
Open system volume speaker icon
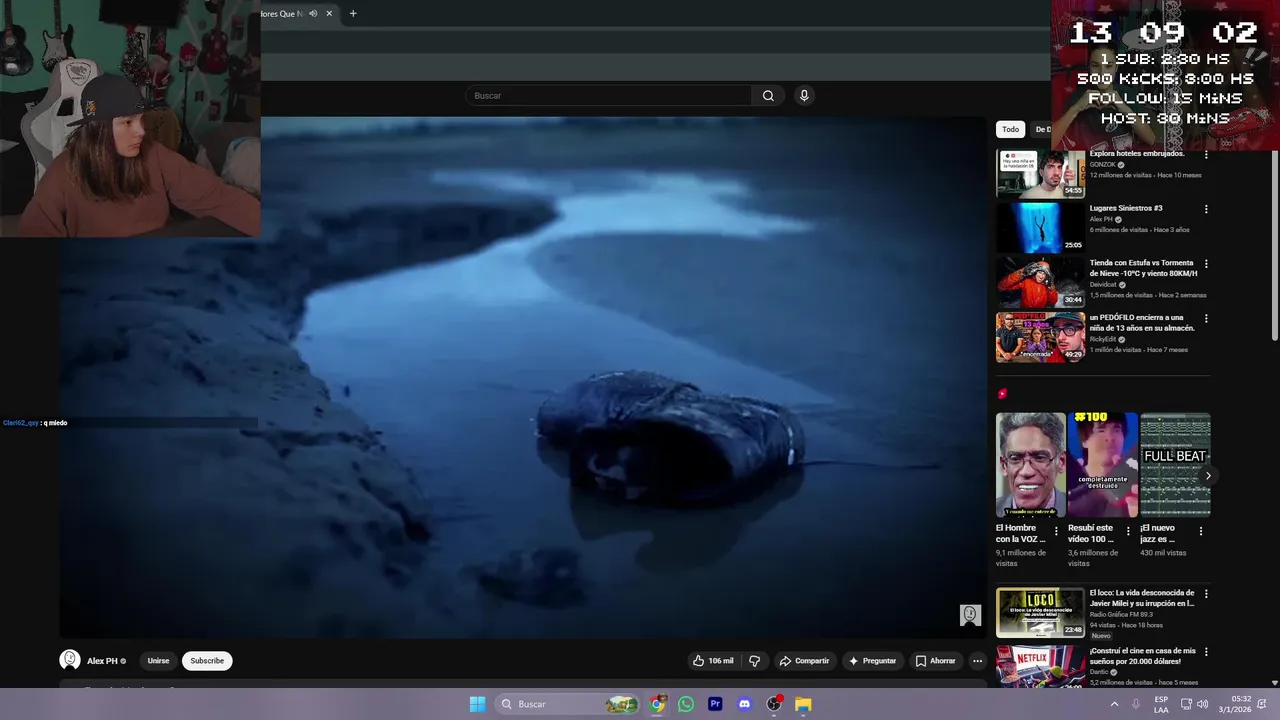[x=1202, y=704]
